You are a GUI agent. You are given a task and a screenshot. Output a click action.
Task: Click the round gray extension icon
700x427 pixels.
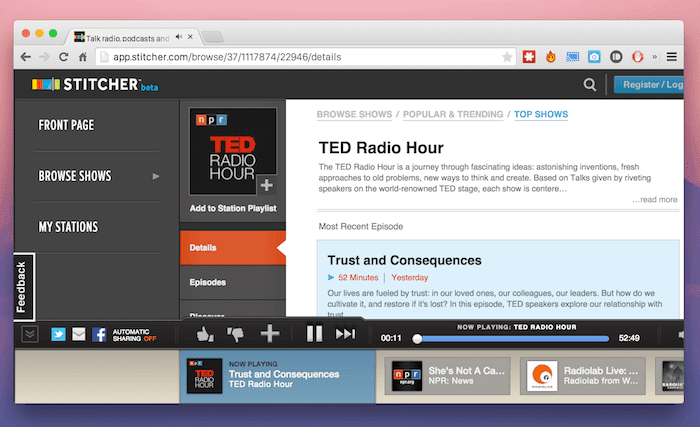pyautogui.click(x=616, y=57)
